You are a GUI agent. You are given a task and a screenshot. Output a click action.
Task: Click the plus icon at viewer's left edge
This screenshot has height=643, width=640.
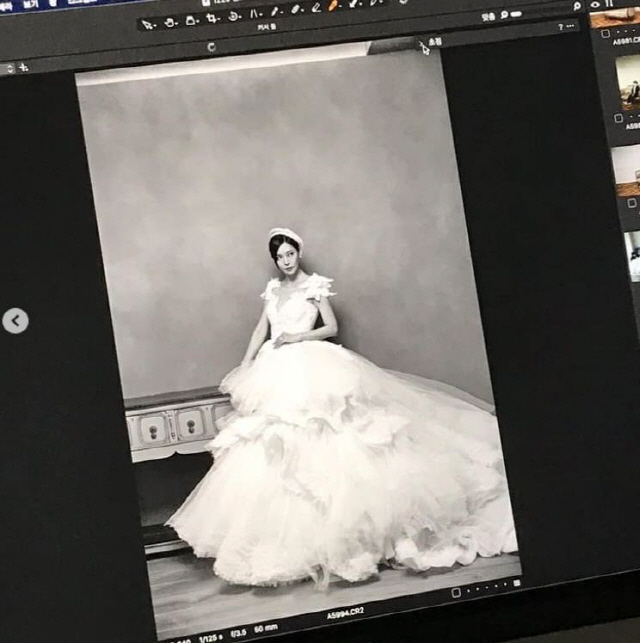24,67
